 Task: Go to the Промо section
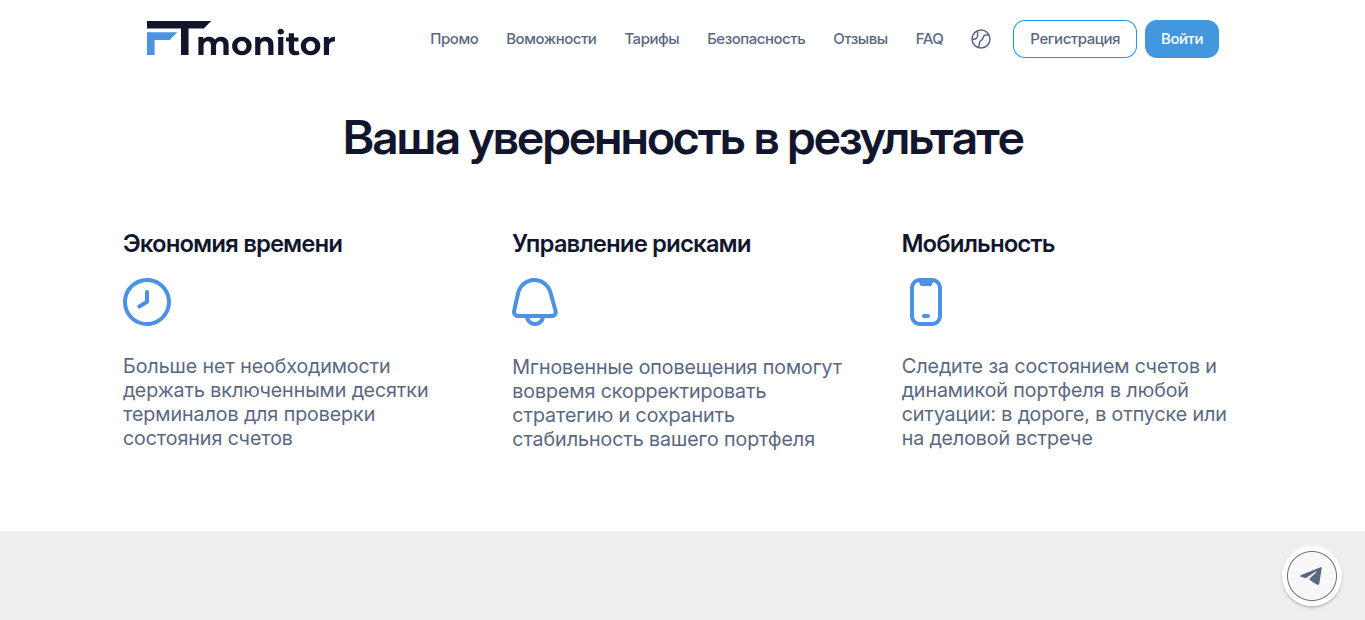click(x=454, y=39)
